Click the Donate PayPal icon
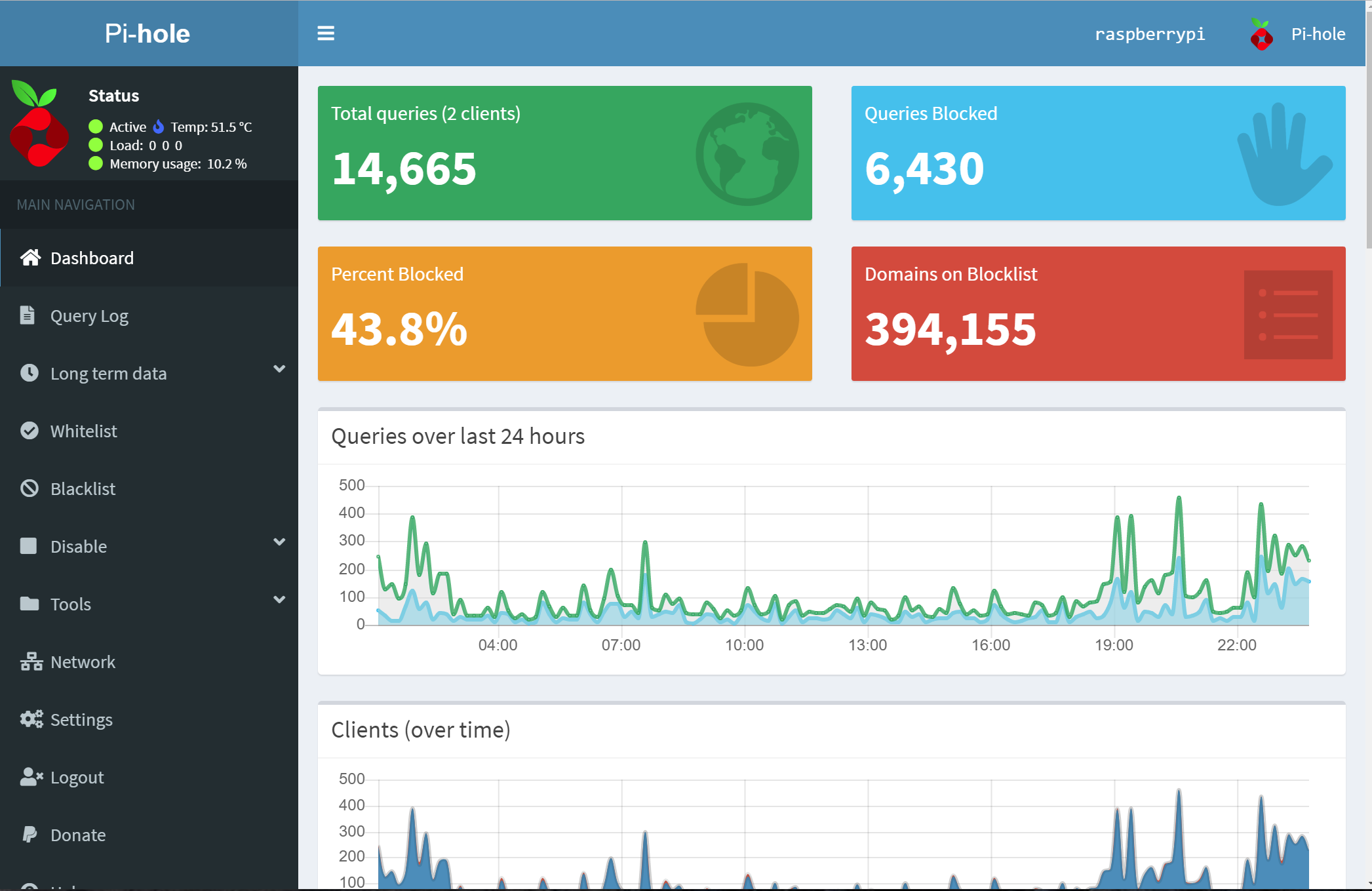1372x891 pixels. coord(29,835)
